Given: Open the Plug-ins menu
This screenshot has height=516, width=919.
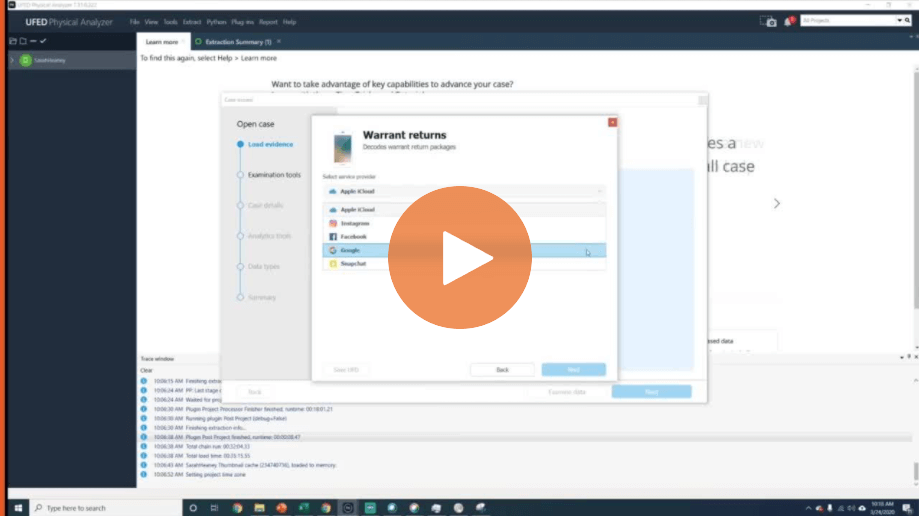Looking at the screenshot, I should pyautogui.click(x=243, y=22).
